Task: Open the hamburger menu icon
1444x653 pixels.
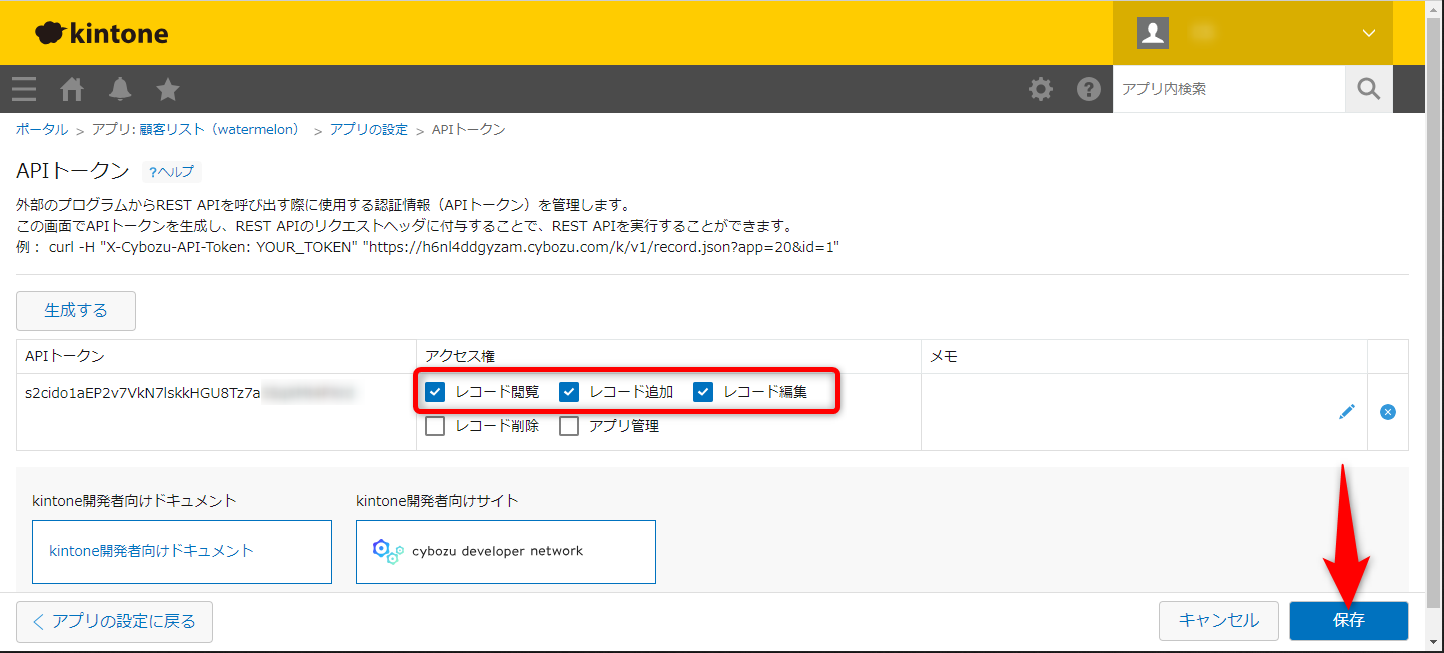Action: (x=24, y=89)
